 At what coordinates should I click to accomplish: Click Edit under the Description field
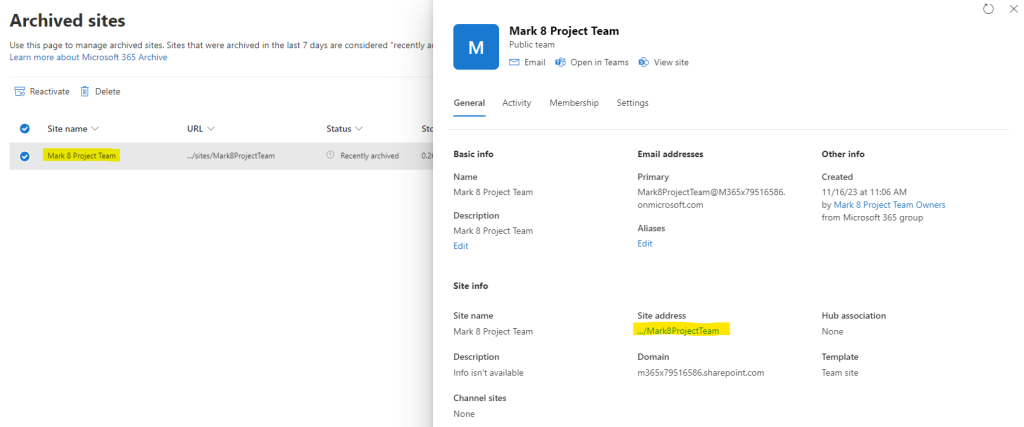point(460,246)
